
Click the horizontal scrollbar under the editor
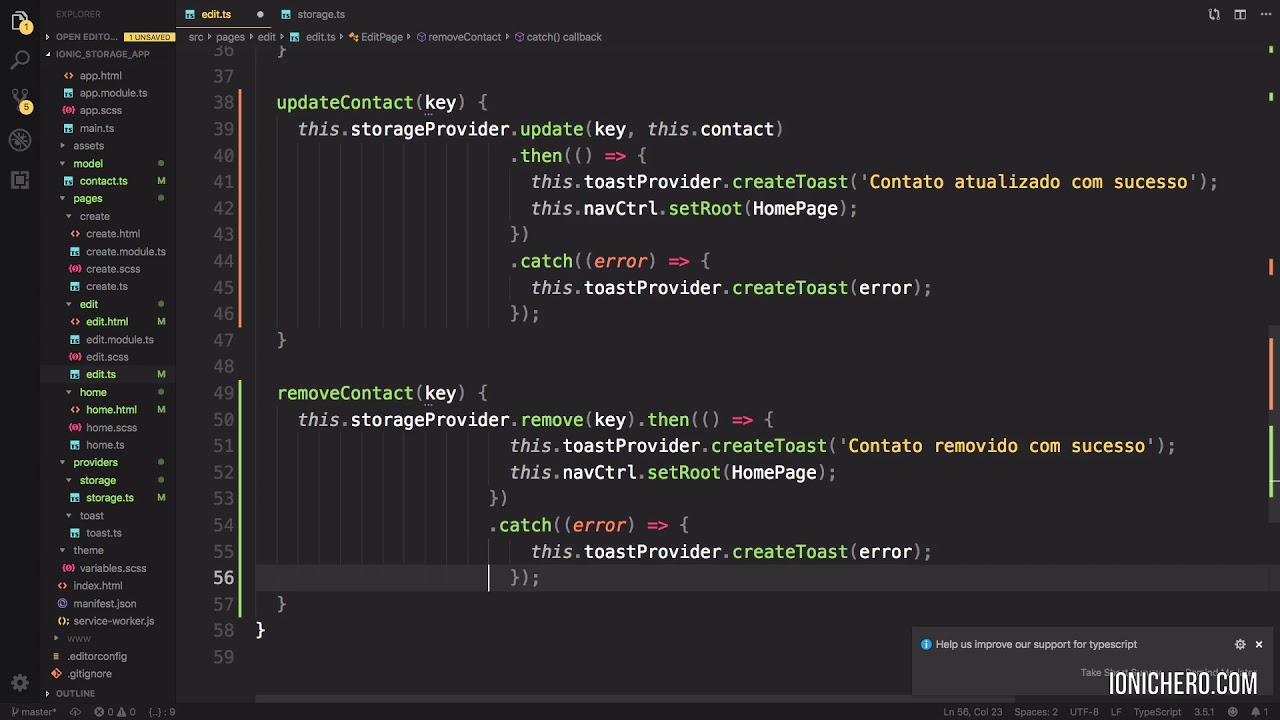(635, 700)
